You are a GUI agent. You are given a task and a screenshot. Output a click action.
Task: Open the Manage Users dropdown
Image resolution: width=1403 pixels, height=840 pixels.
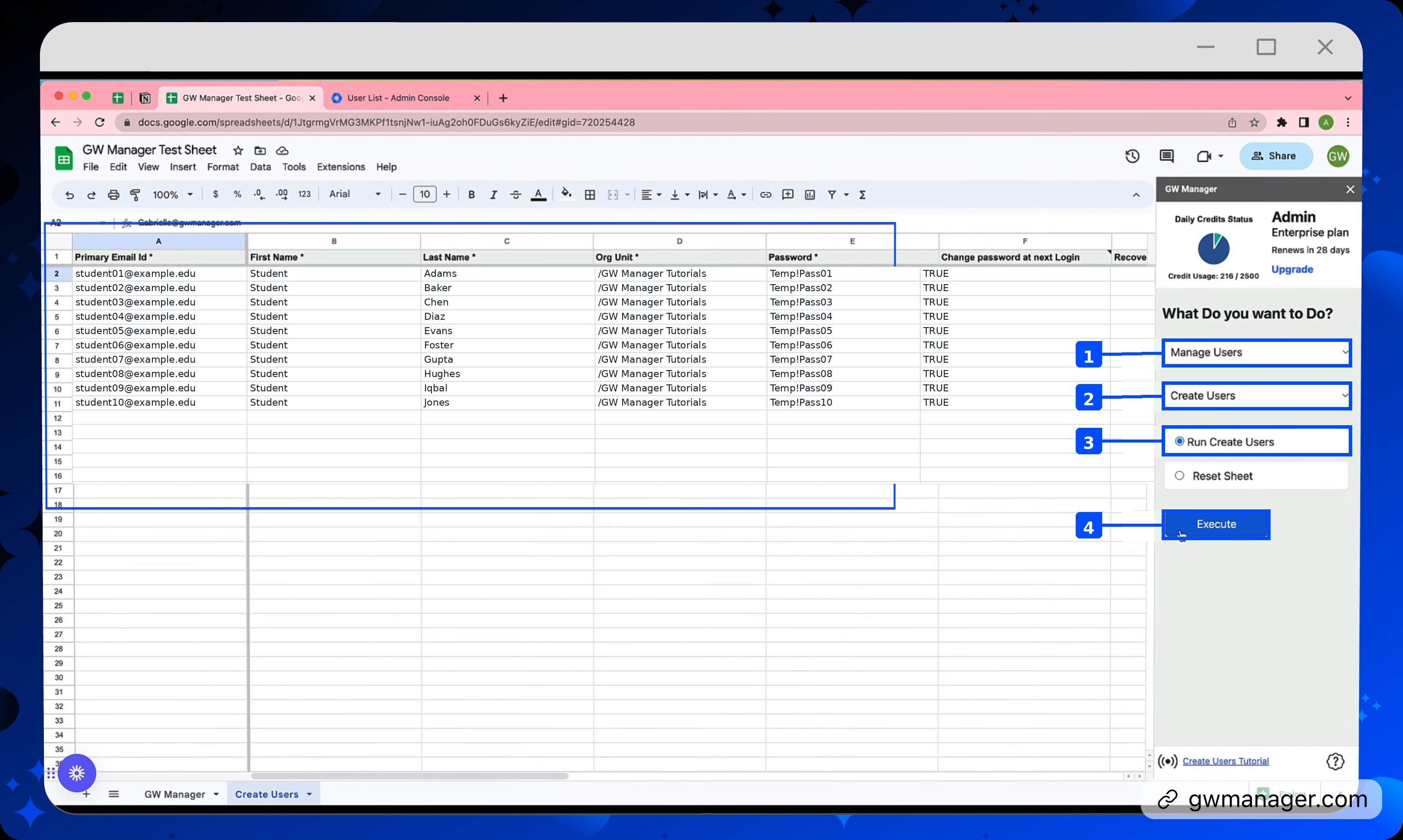tap(1257, 353)
